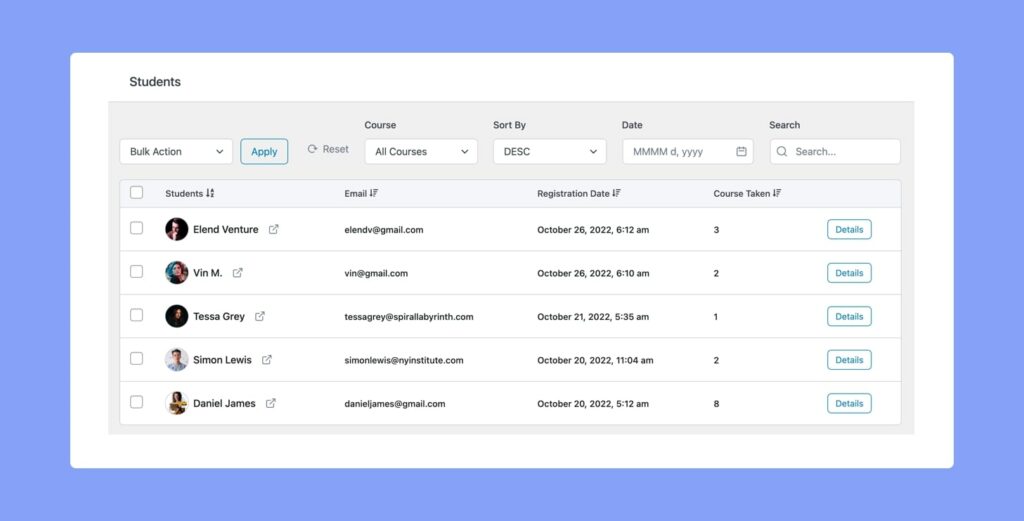The image size is (1024, 521).
Task: Tick the select-all checkbox in table header
Action: coord(137,193)
